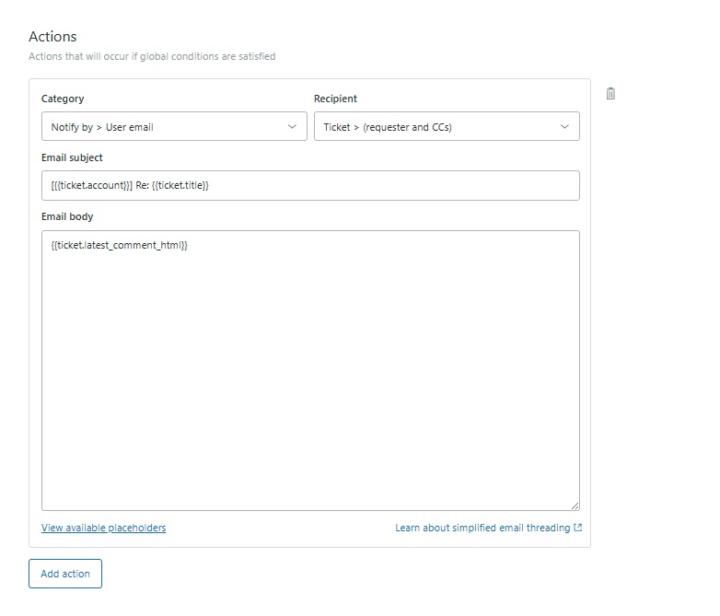Expand the Recipient dropdown chevron arrow
Screen dimensions: 720x616
pyautogui.click(x=564, y=127)
